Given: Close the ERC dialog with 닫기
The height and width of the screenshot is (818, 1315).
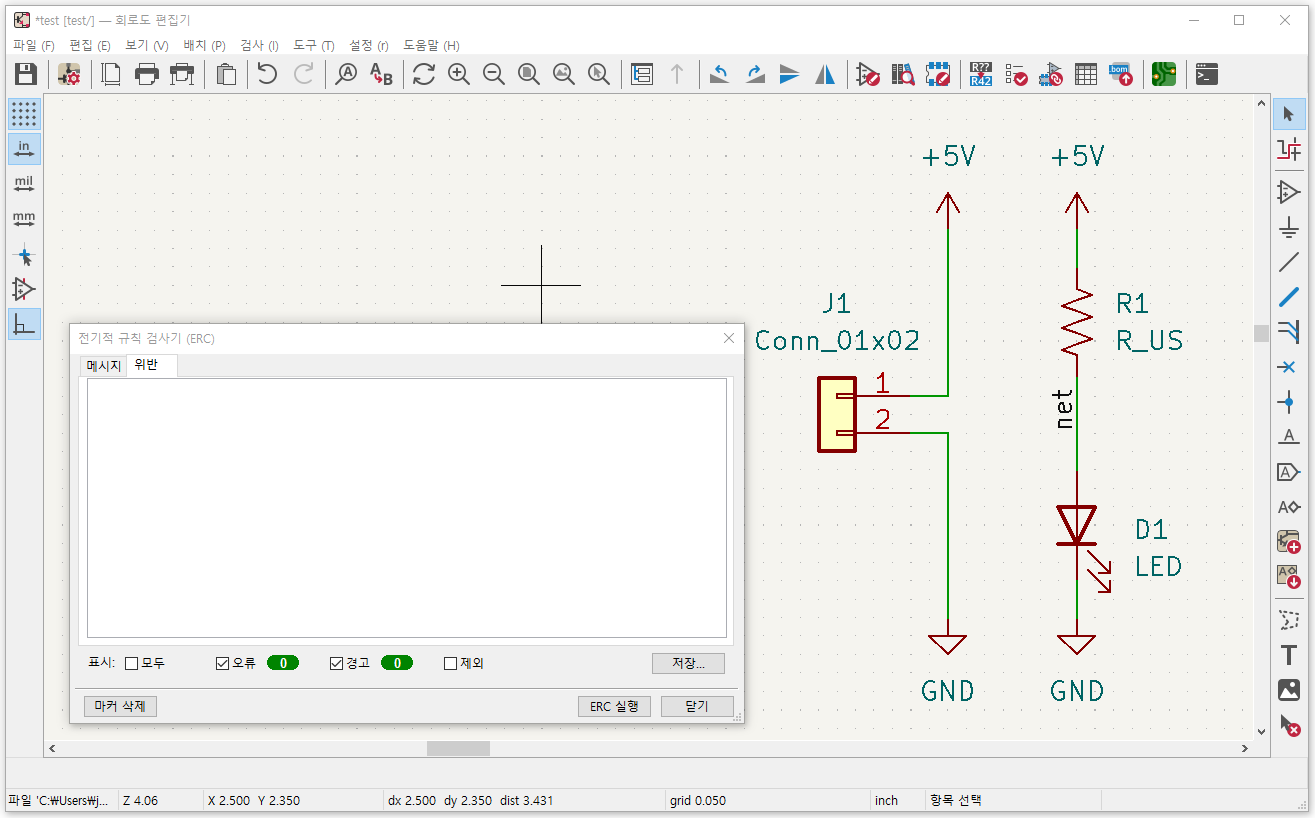Looking at the screenshot, I should pos(697,706).
